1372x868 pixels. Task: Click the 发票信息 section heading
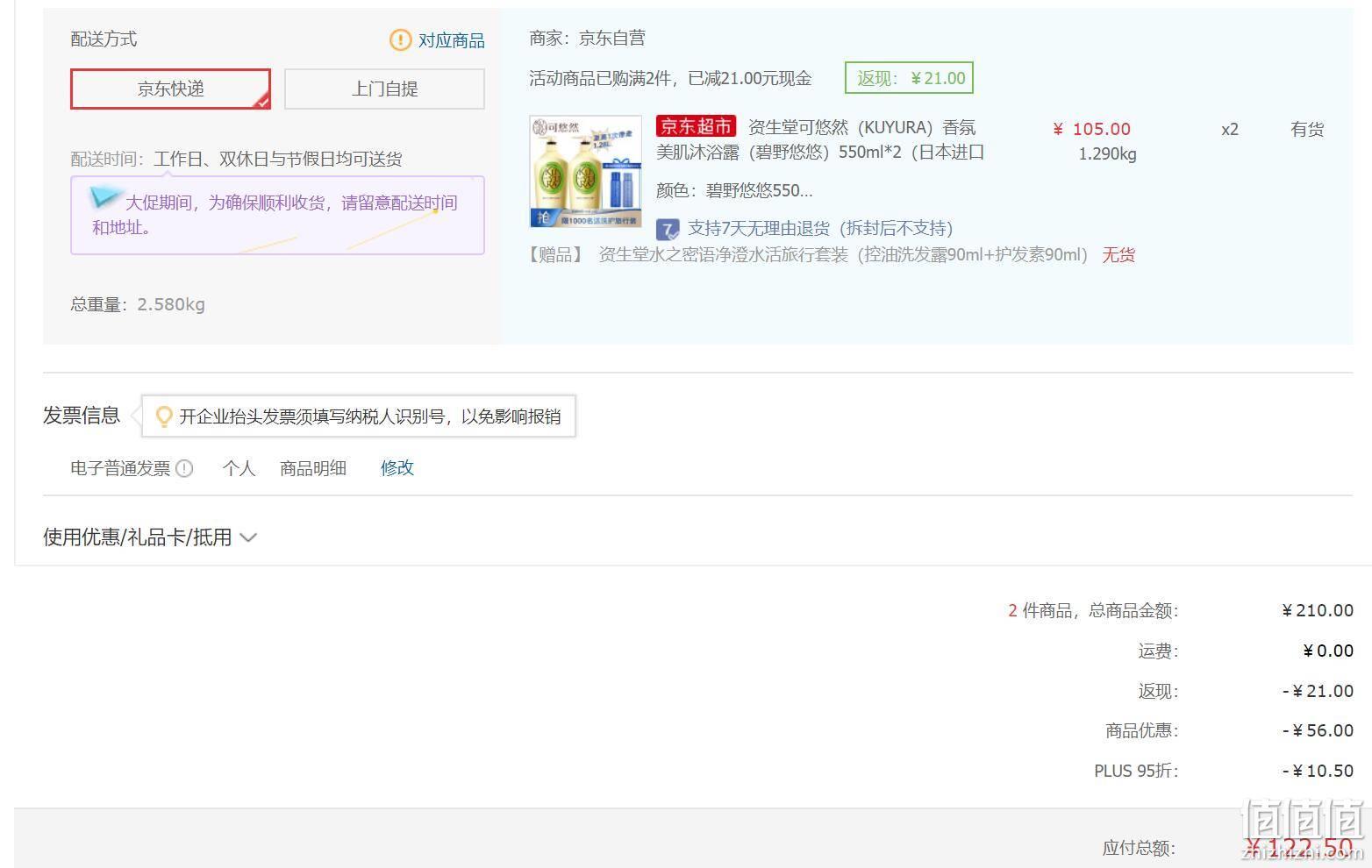(x=82, y=416)
